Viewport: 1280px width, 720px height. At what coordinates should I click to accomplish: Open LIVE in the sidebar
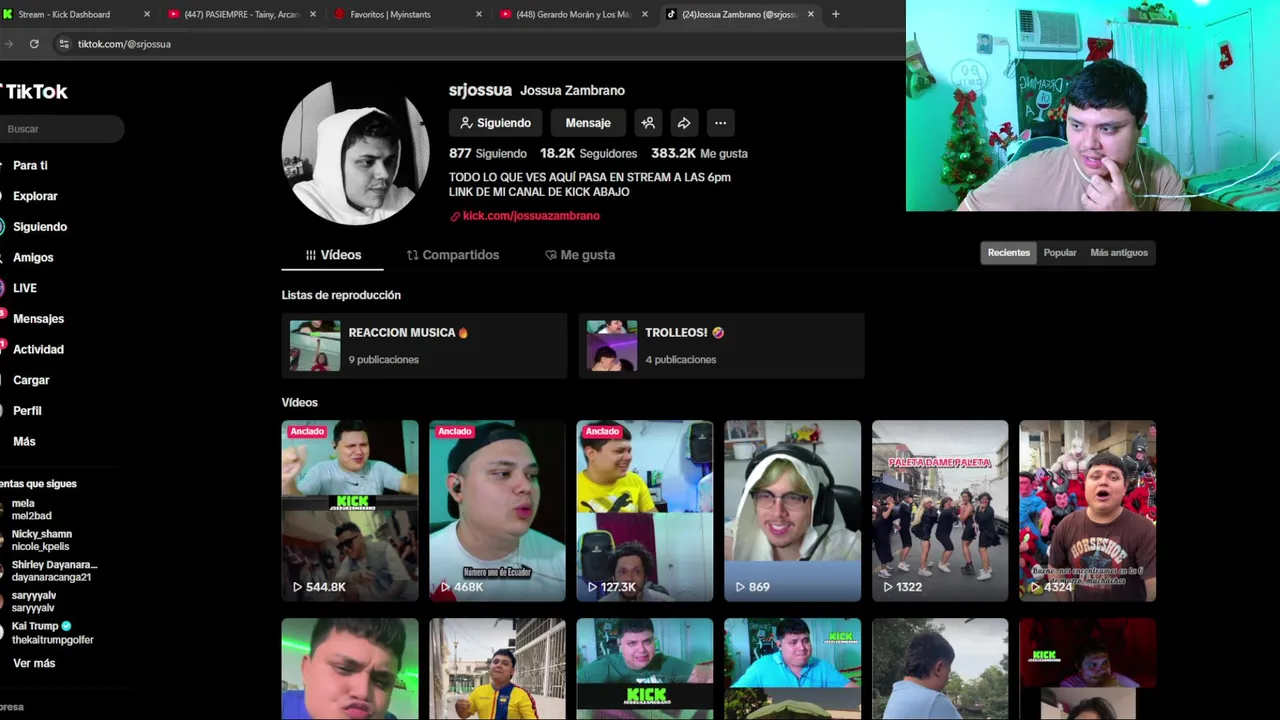pos(25,288)
